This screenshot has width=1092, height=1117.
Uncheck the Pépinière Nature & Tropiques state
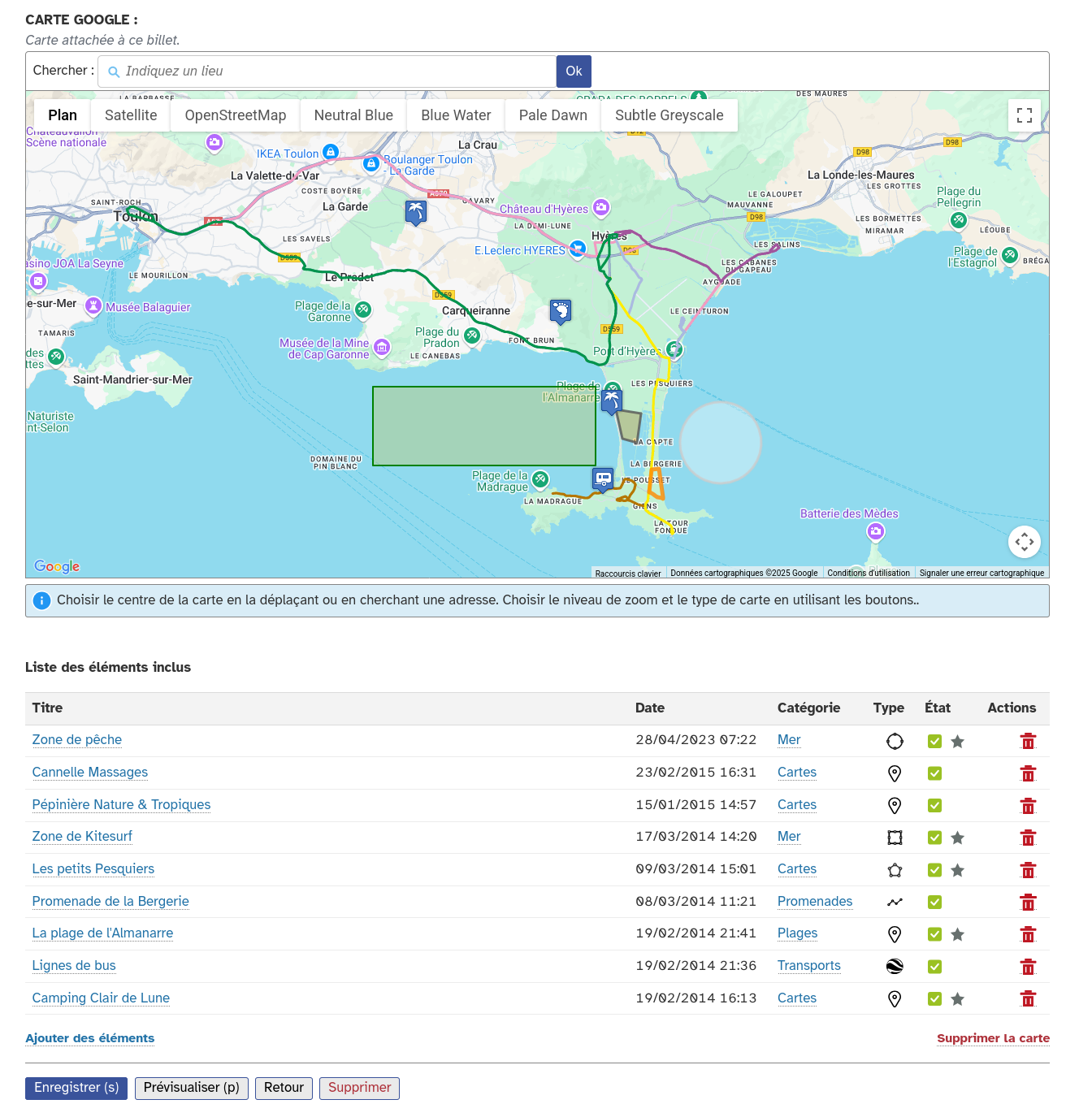coord(934,806)
